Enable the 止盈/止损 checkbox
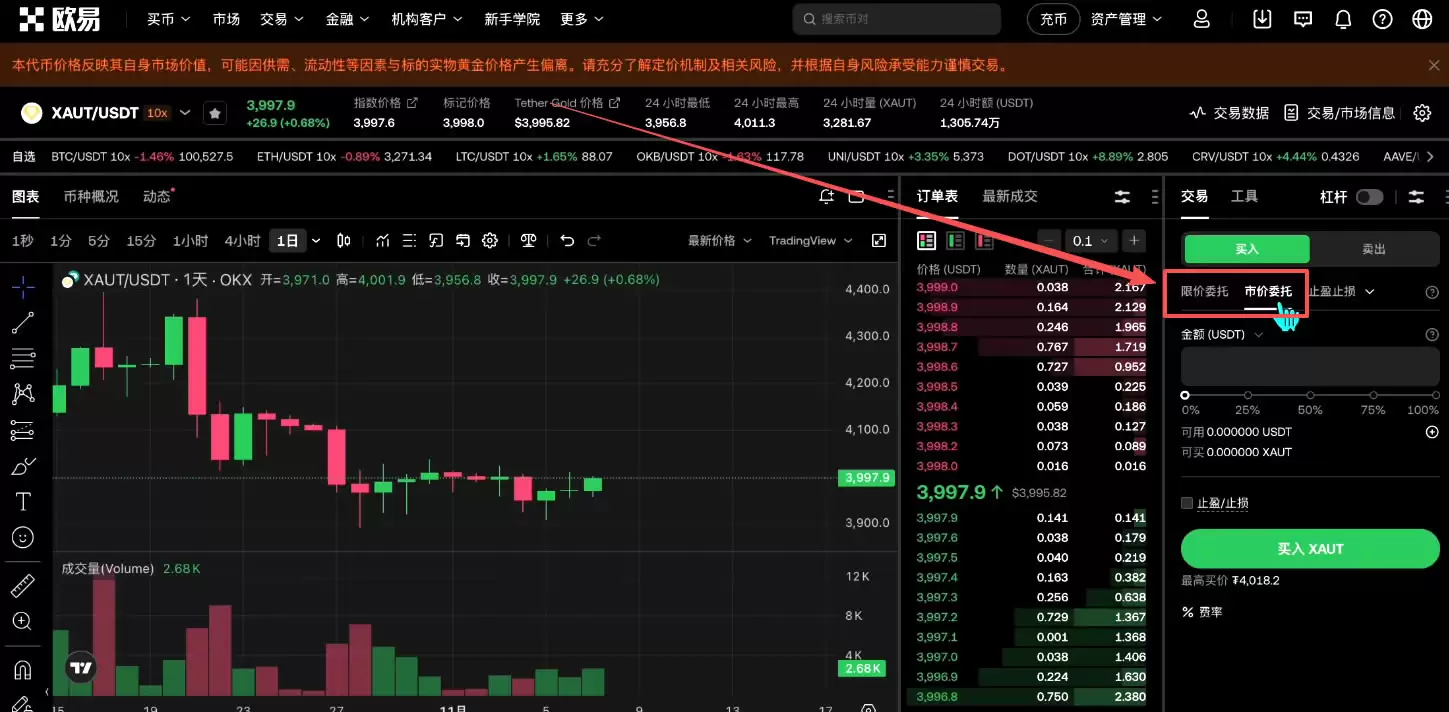The width and height of the screenshot is (1449, 712). point(1187,502)
